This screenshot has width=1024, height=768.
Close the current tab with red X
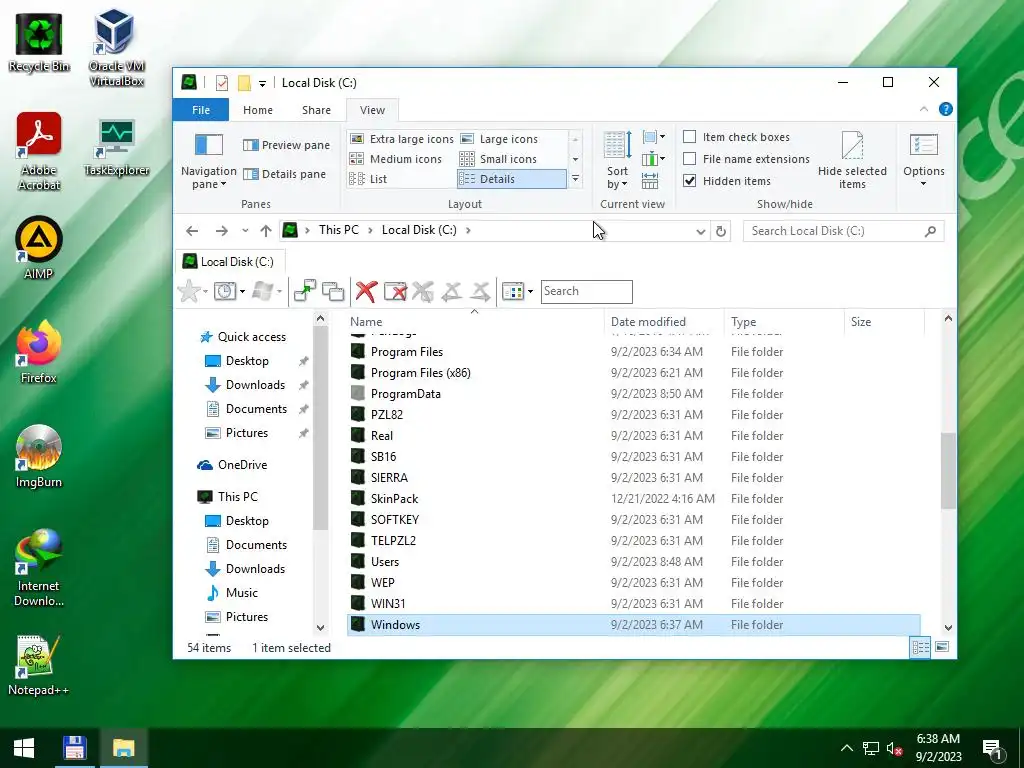(x=366, y=291)
